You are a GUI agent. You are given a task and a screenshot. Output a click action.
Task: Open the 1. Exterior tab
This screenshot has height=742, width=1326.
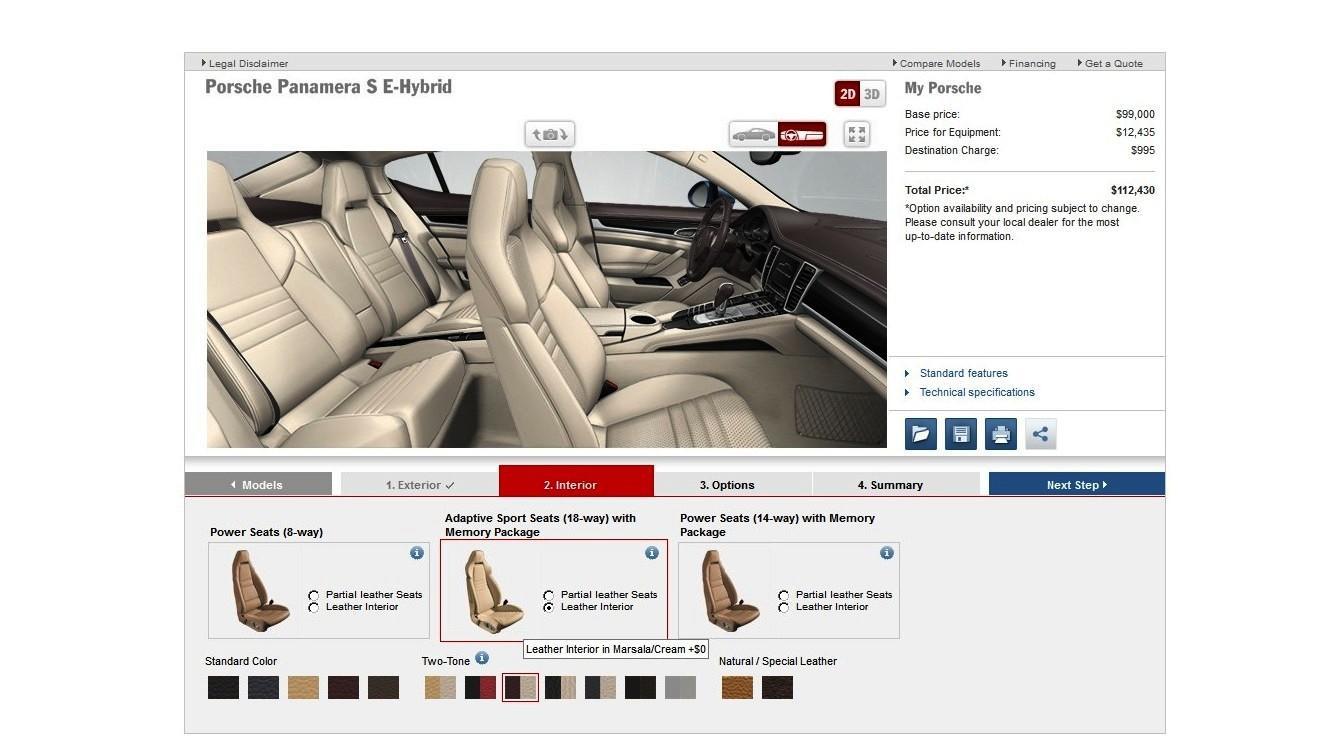point(420,484)
